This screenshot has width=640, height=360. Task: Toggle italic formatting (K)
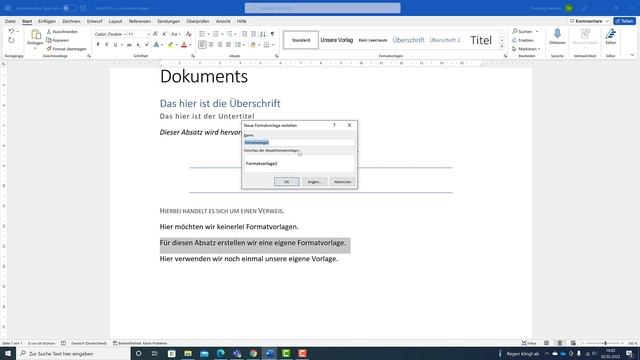point(107,44)
